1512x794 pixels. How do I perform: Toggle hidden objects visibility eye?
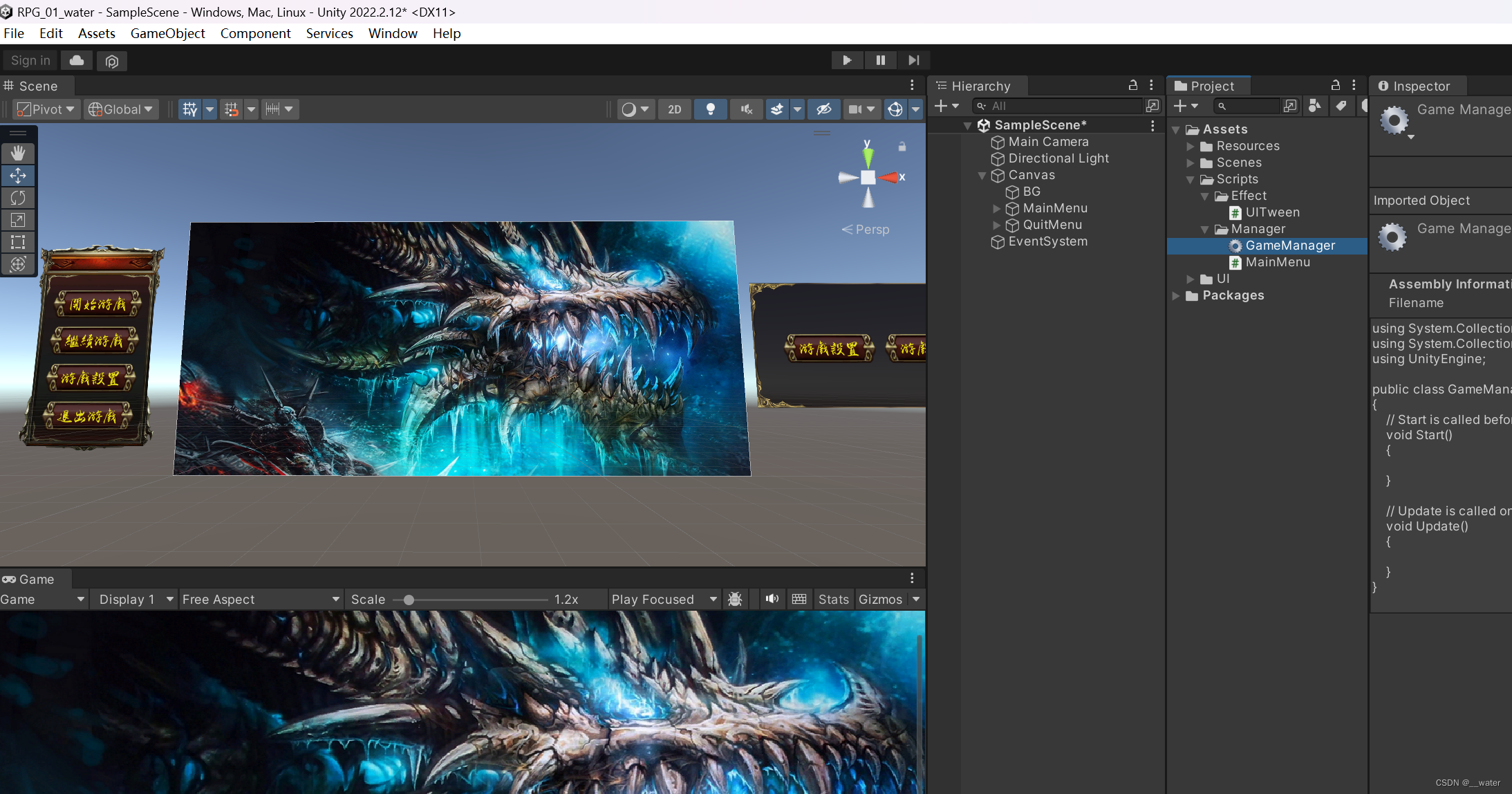click(823, 109)
